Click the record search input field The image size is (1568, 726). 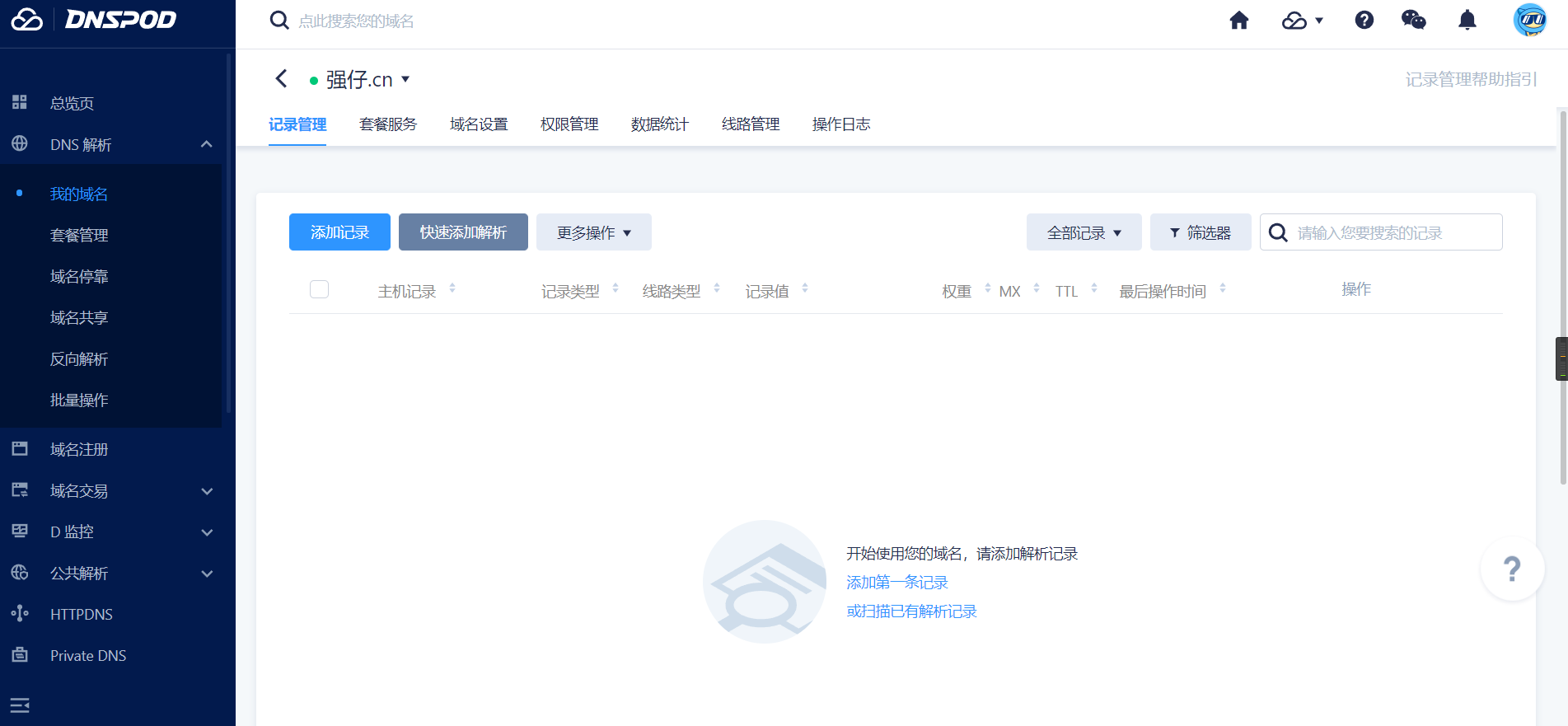[x=1392, y=233]
